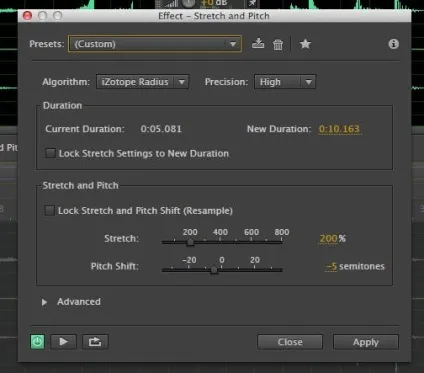Screen dimensions: 424x373
Task: Edit the New Duration value 0:10.163
Action: (x=339, y=129)
